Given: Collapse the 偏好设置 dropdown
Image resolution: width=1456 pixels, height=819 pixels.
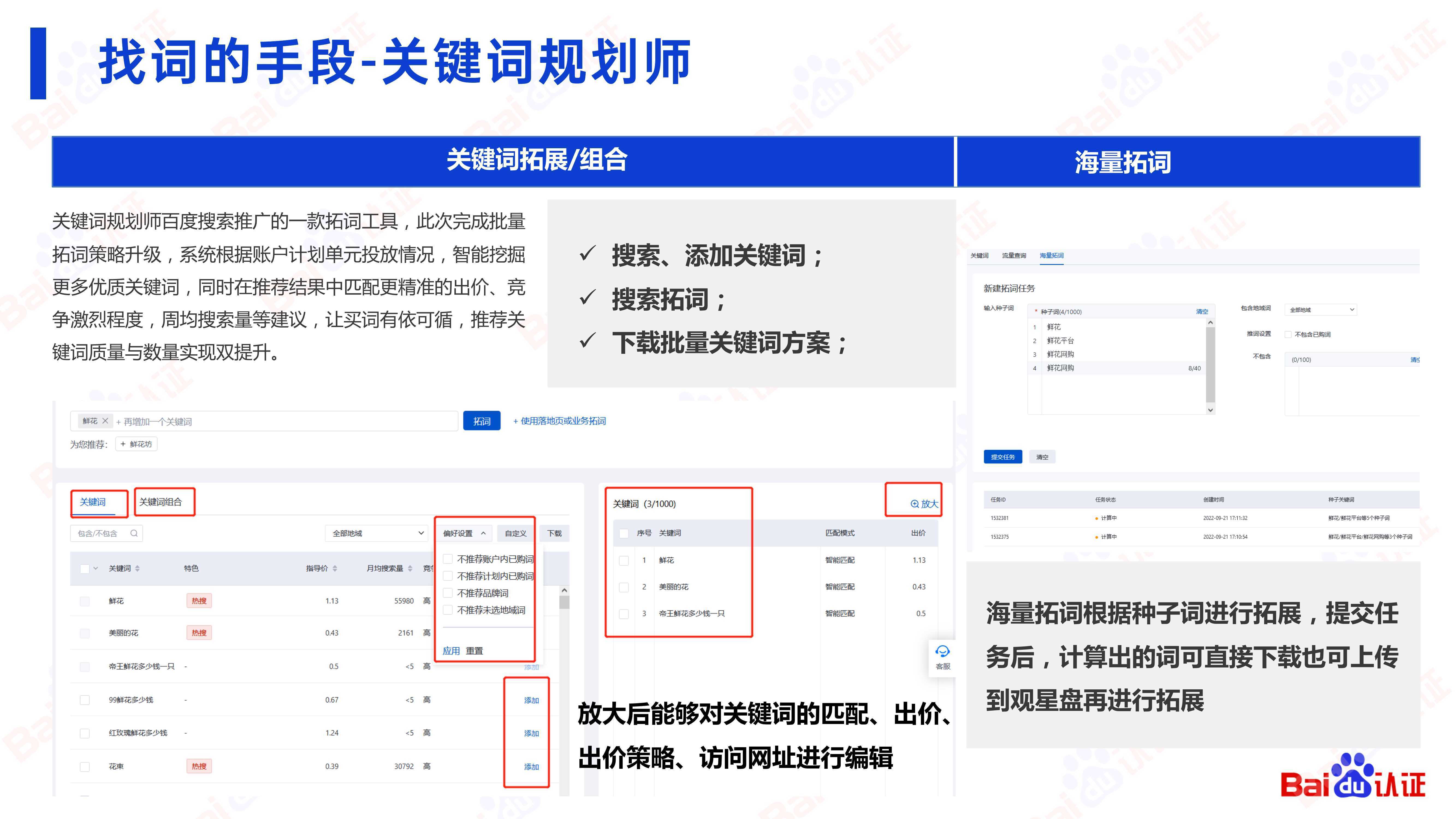Looking at the screenshot, I should 464,533.
